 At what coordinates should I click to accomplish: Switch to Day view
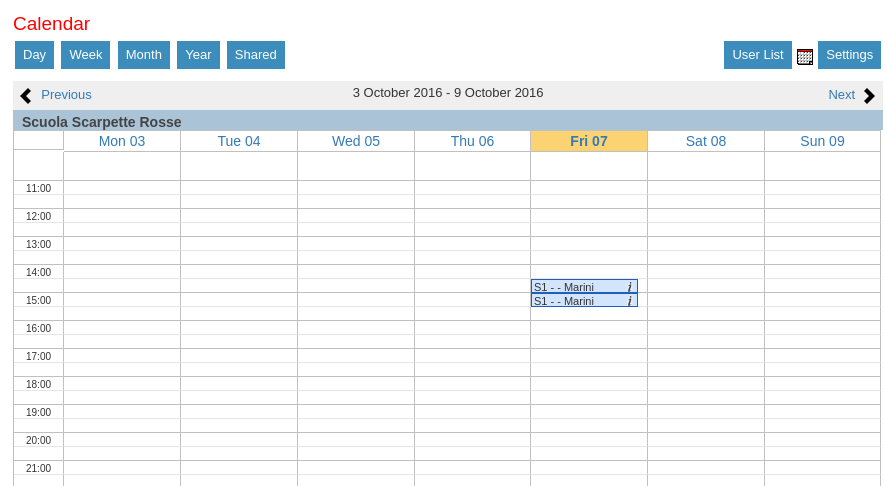click(x=34, y=55)
